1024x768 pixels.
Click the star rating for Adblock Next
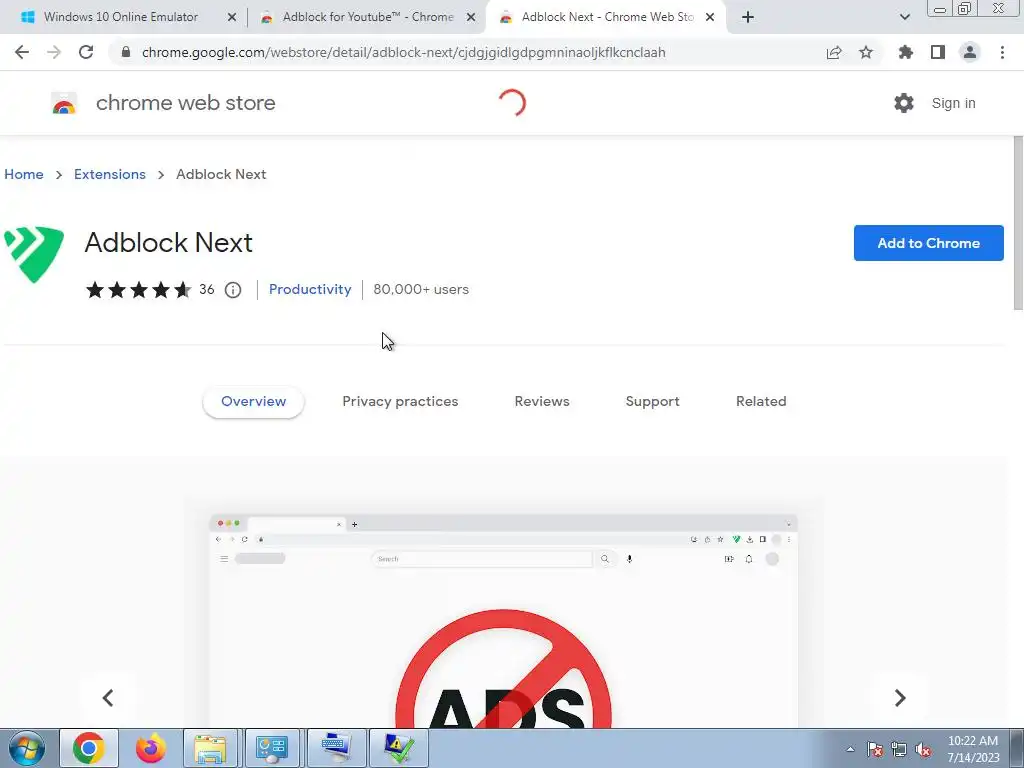[x=138, y=289]
